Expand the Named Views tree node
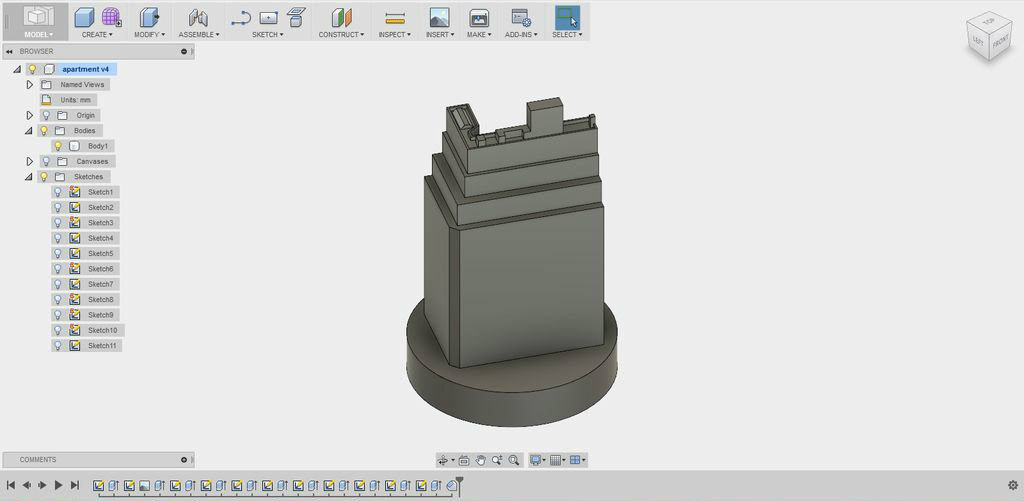 click(x=30, y=85)
